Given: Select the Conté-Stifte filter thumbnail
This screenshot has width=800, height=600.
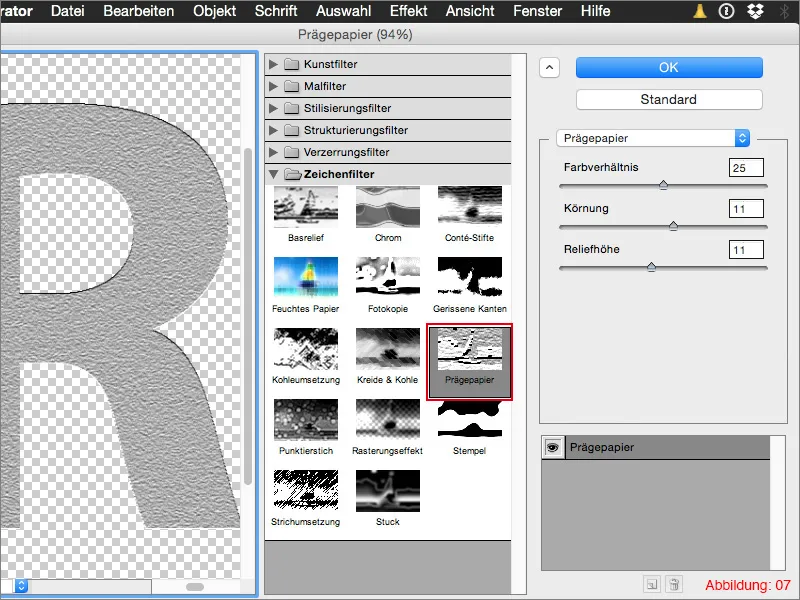Looking at the screenshot, I should click(x=469, y=207).
